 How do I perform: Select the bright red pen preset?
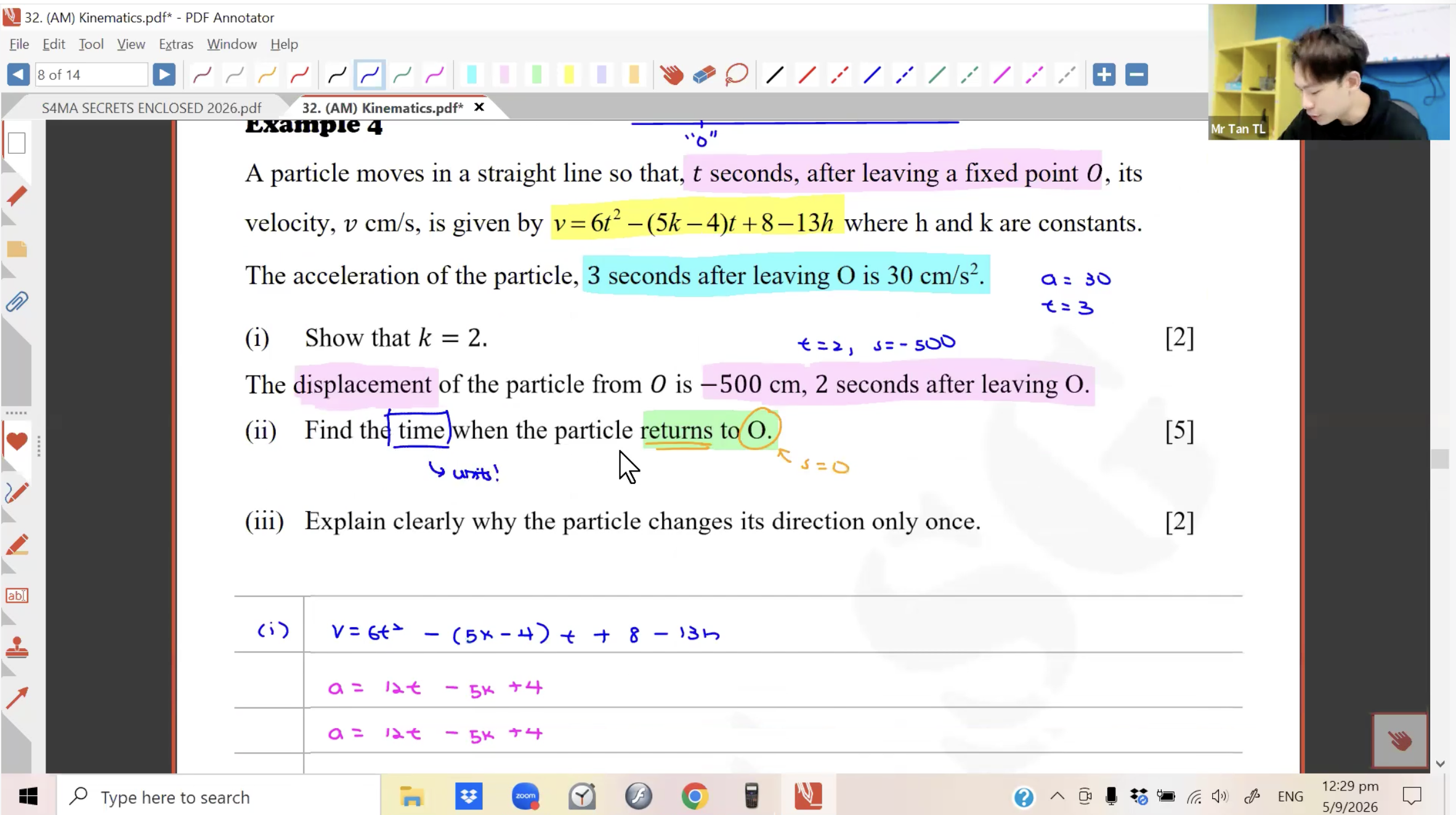point(299,75)
